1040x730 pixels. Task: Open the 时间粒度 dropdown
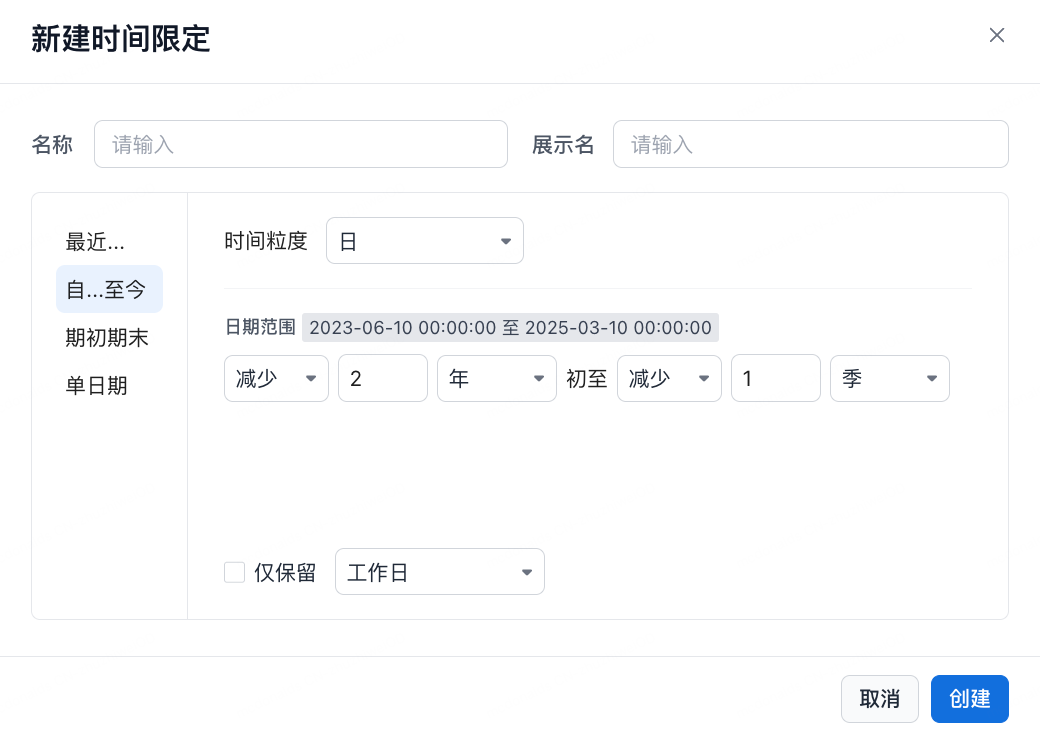(x=424, y=241)
